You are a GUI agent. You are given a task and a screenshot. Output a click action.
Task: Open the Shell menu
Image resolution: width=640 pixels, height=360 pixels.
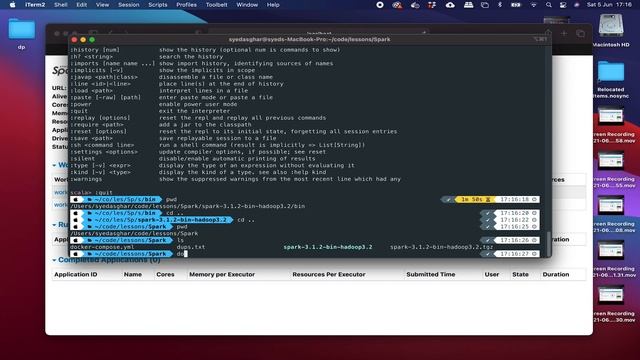61,5
